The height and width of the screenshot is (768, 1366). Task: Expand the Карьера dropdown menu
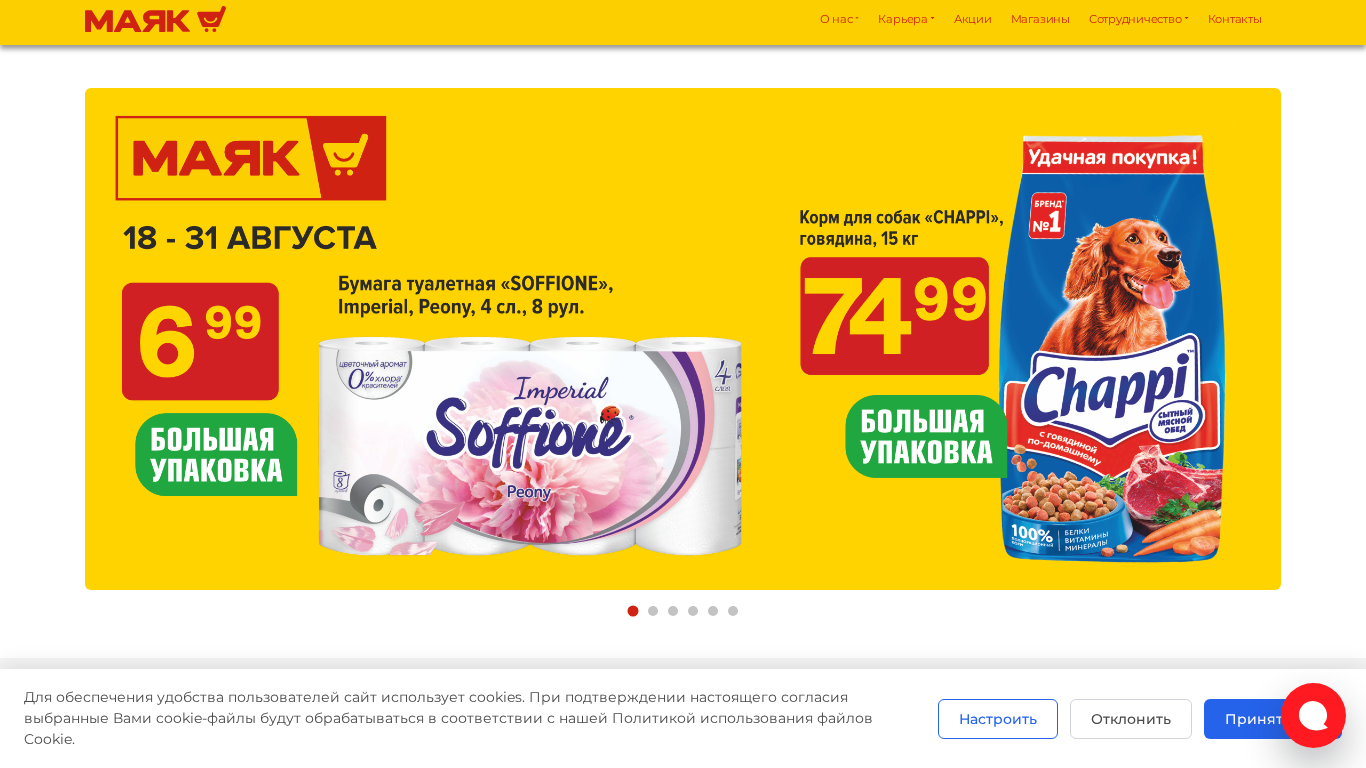click(906, 19)
